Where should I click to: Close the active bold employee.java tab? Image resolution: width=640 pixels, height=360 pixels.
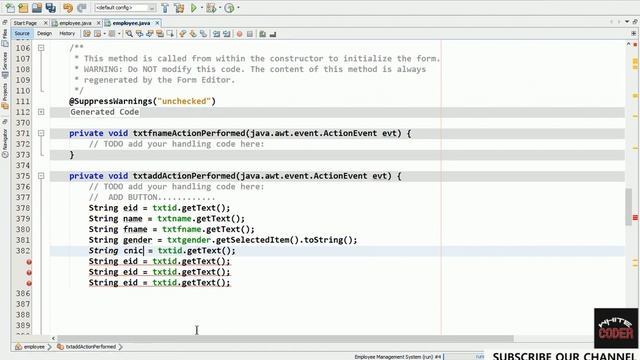click(157, 23)
